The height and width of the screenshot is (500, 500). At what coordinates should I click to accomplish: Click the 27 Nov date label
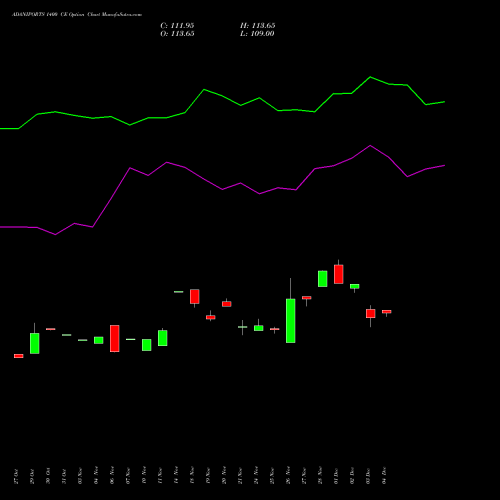click(x=304, y=476)
